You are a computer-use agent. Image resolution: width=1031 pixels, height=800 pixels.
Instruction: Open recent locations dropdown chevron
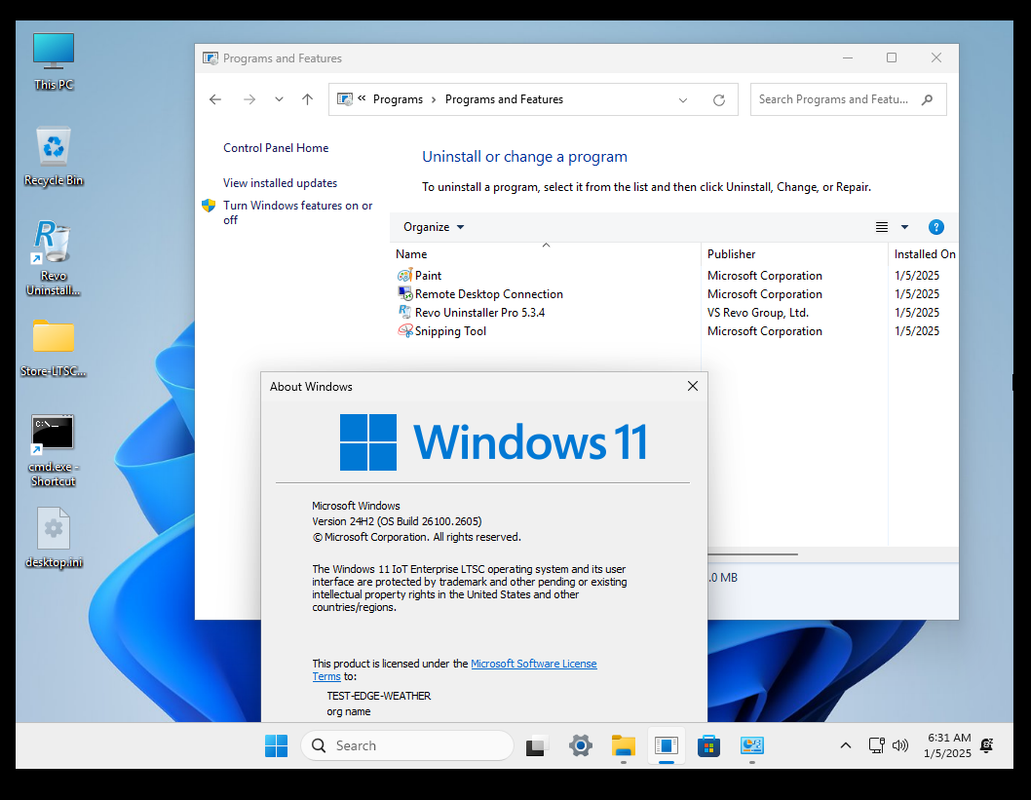pyautogui.click(x=279, y=99)
